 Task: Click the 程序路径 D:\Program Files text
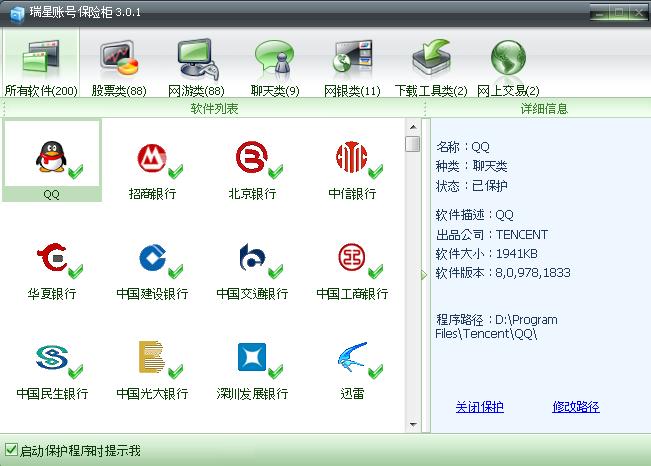click(x=496, y=326)
